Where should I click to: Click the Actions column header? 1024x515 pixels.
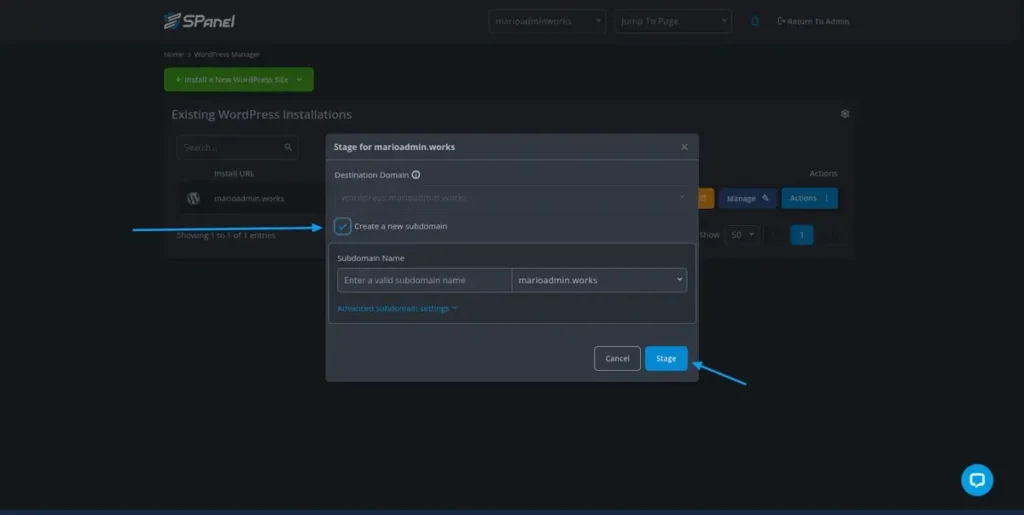tap(824, 174)
